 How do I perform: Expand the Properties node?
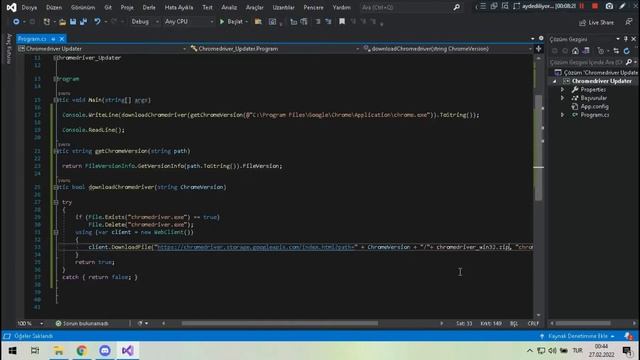(x=562, y=90)
